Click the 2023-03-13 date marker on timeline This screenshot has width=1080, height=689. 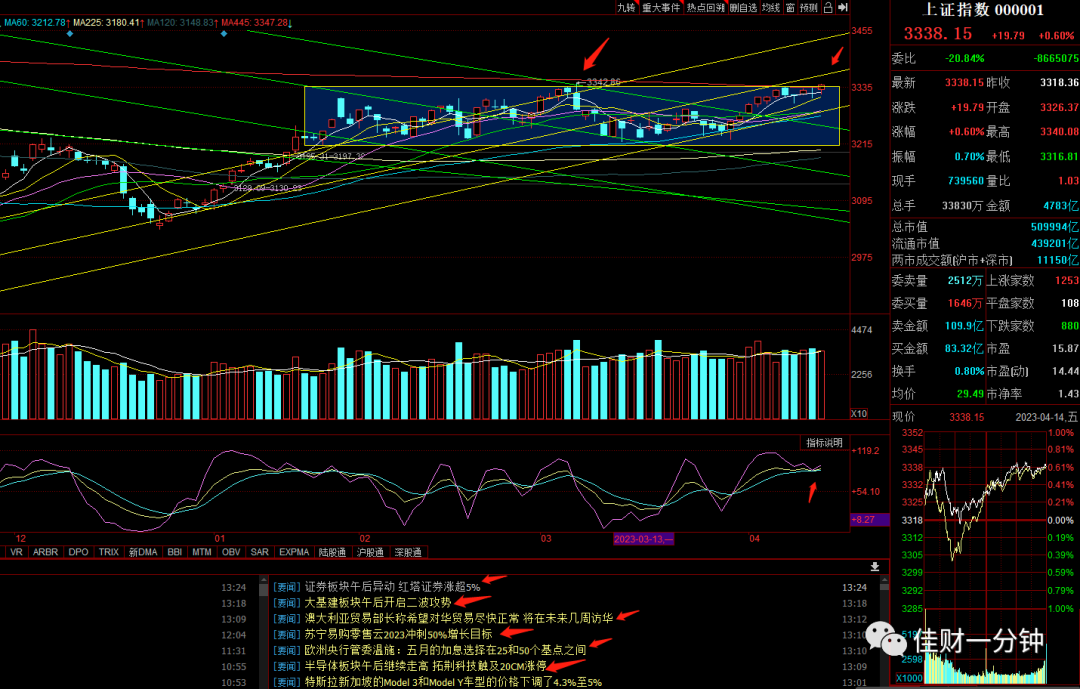click(x=643, y=539)
